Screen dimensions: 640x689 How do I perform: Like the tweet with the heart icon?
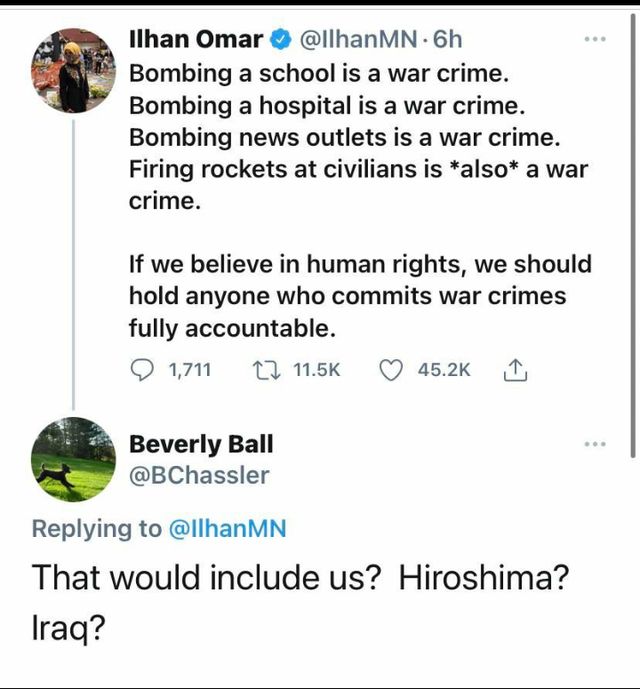click(x=391, y=370)
